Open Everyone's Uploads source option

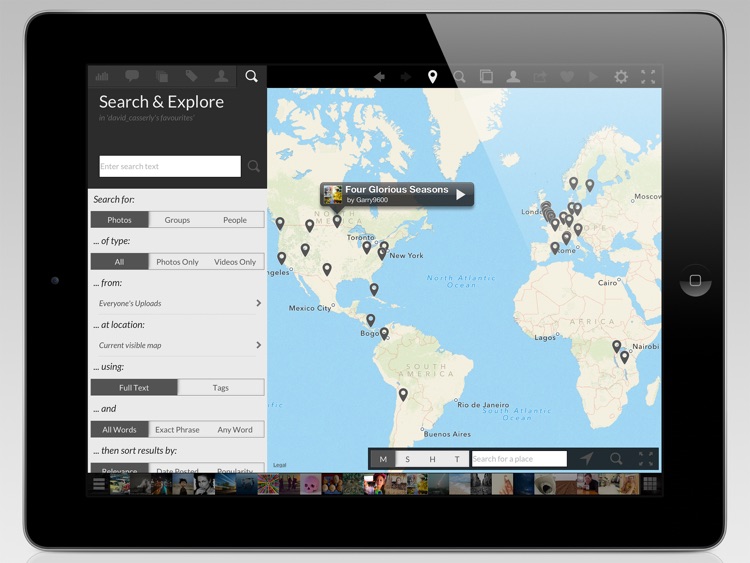click(177, 303)
